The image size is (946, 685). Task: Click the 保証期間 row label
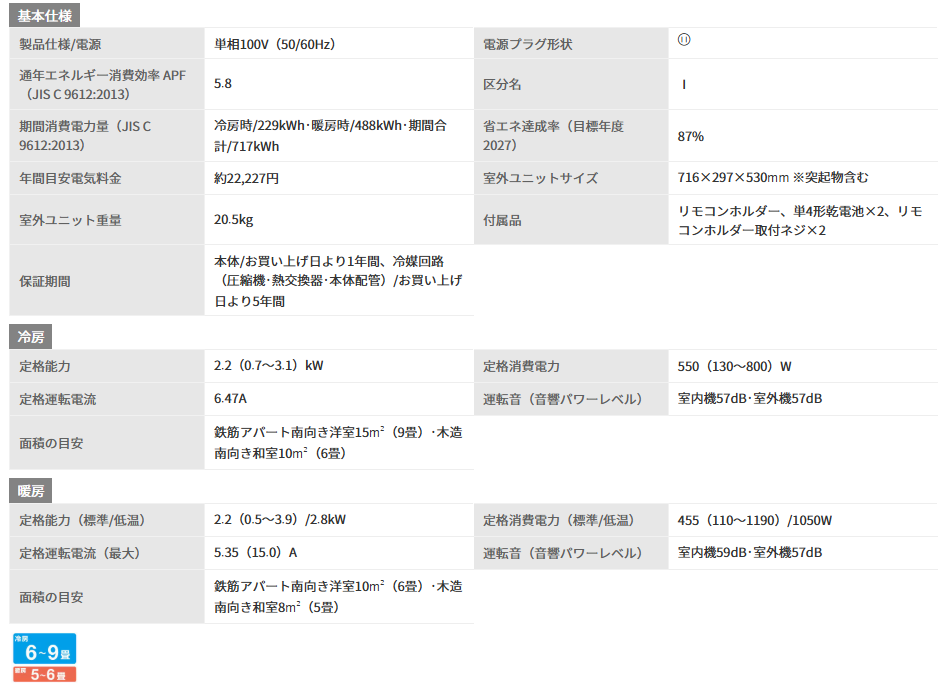pyautogui.click(x=45, y=281)
